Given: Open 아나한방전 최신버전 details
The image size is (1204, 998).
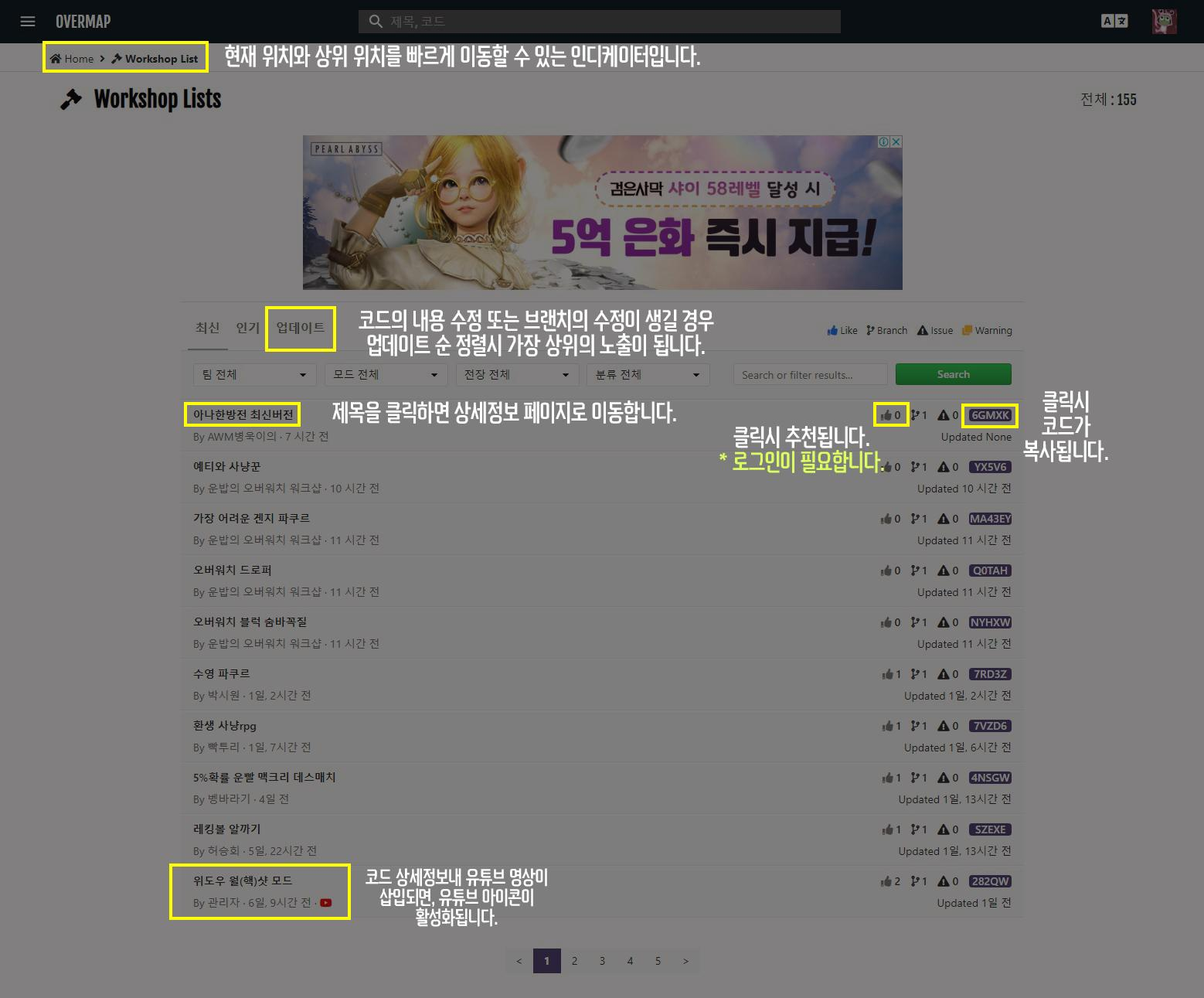Looking at the screenshot, I should coord(243,414).
